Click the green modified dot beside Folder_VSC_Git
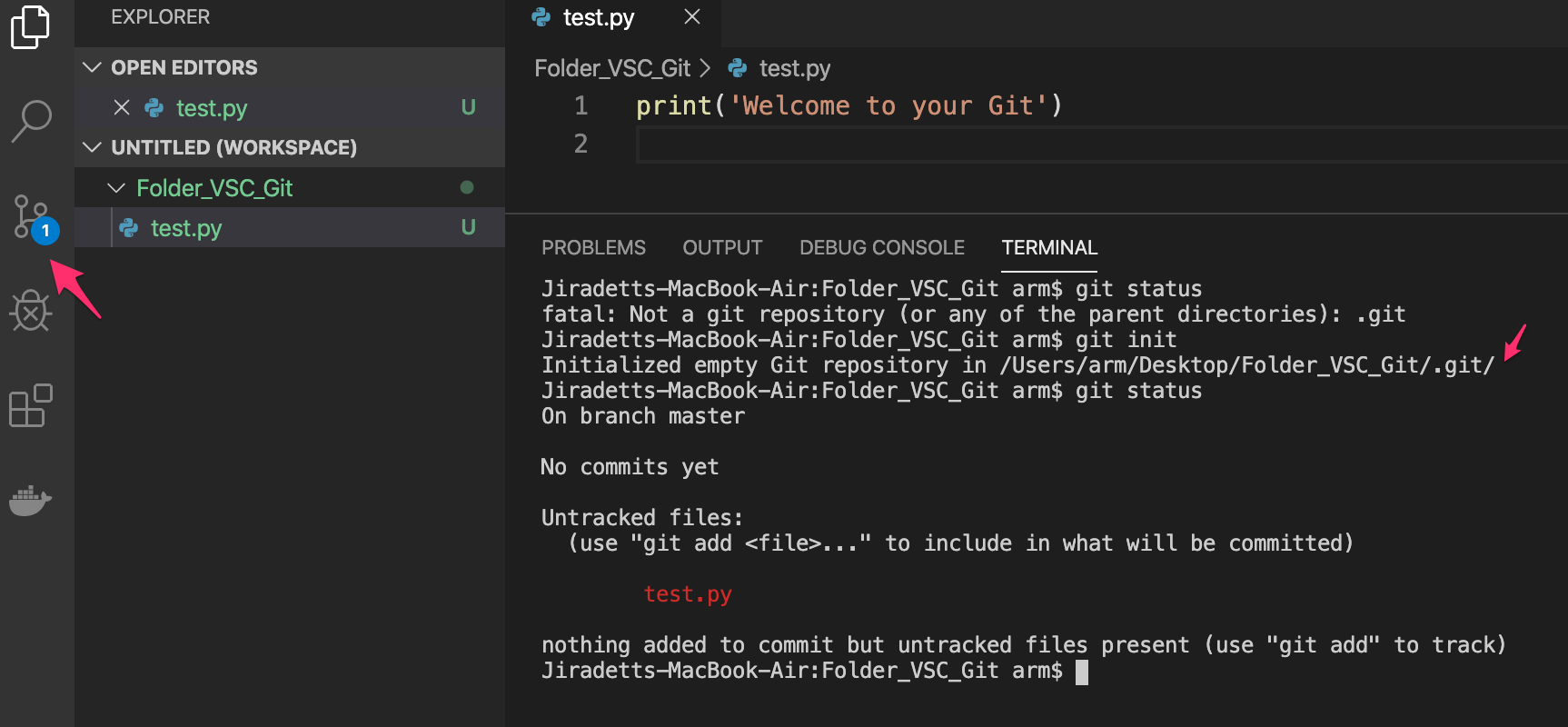The height and width of the screenshot is (727, 1568). (467, 187)
